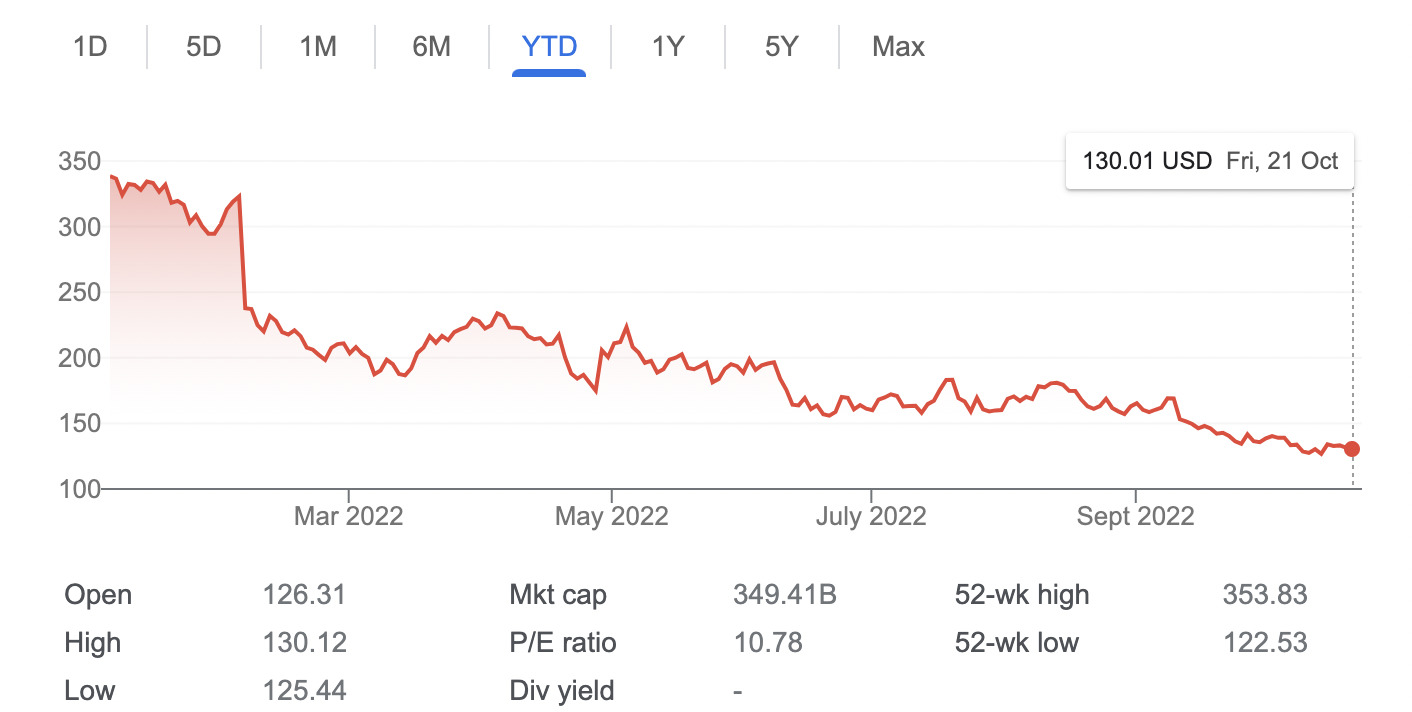Click the P/E ratio value 10.78
This screenshot has width=1412, height=712.
pyautogui.click(x=767, y=642)
